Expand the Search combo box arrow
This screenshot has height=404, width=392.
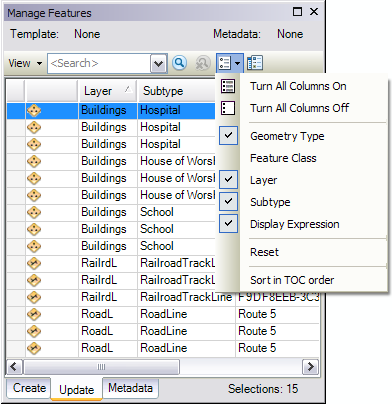(158, 63)
